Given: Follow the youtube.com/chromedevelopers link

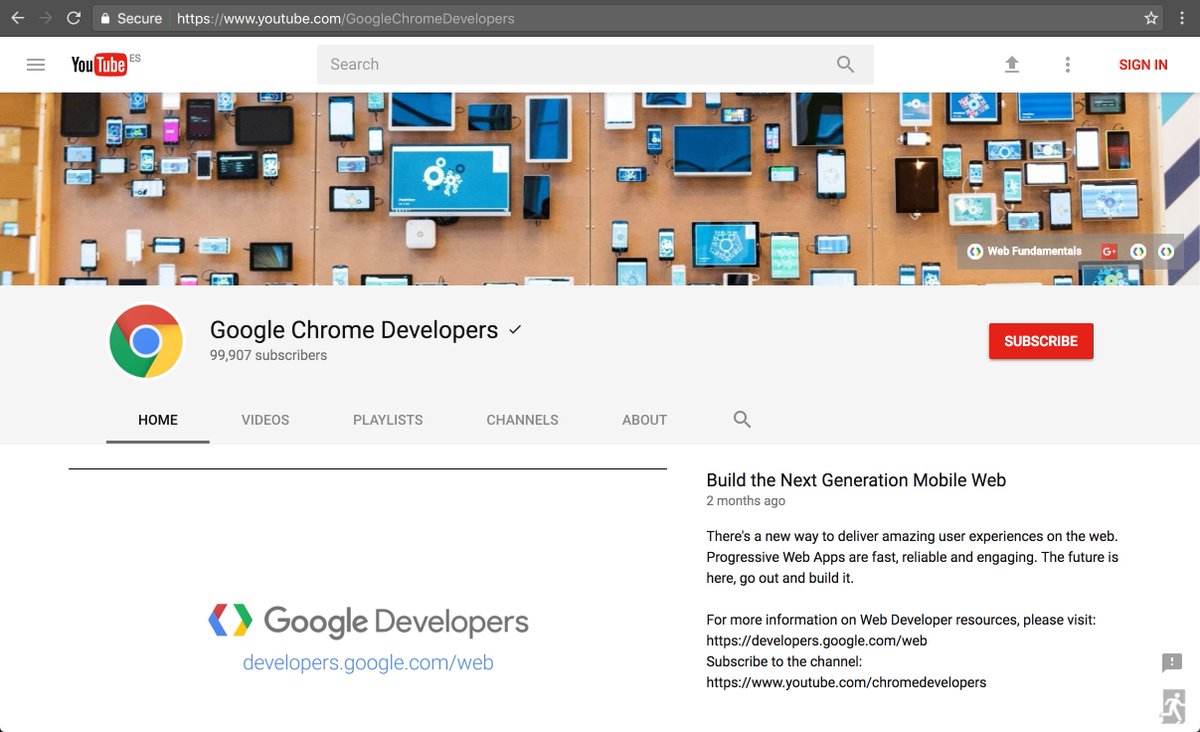Looking at the screenshot, I should (846, 683).
